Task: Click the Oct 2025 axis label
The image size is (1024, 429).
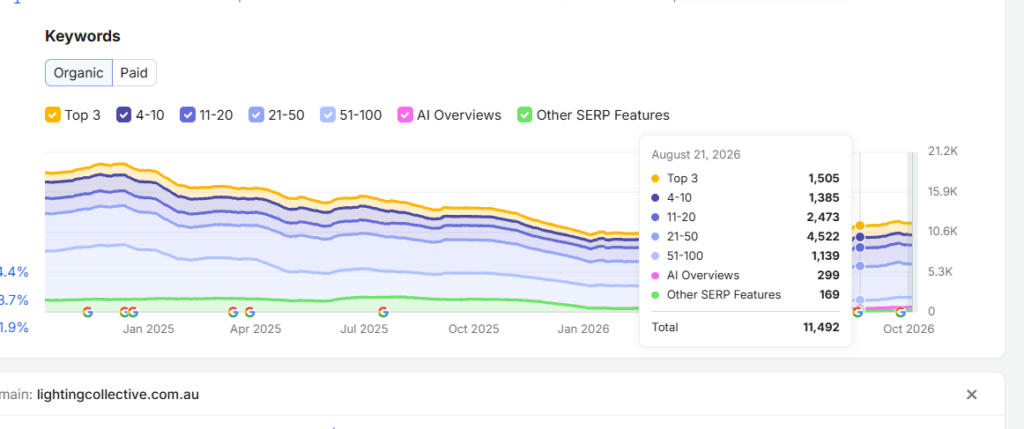Action: (x=473, y=329)
